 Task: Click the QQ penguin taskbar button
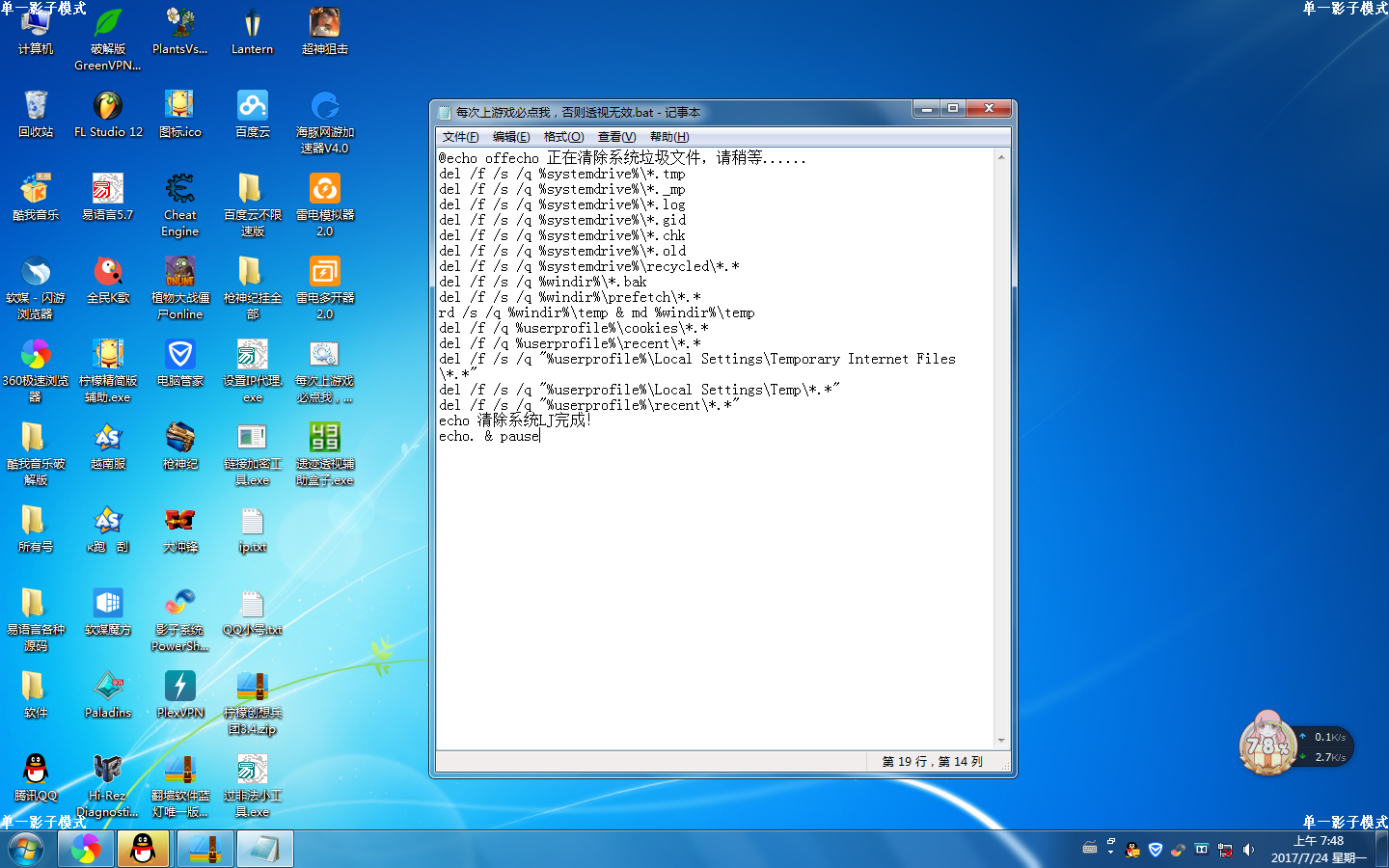click(x=143, y=849)
